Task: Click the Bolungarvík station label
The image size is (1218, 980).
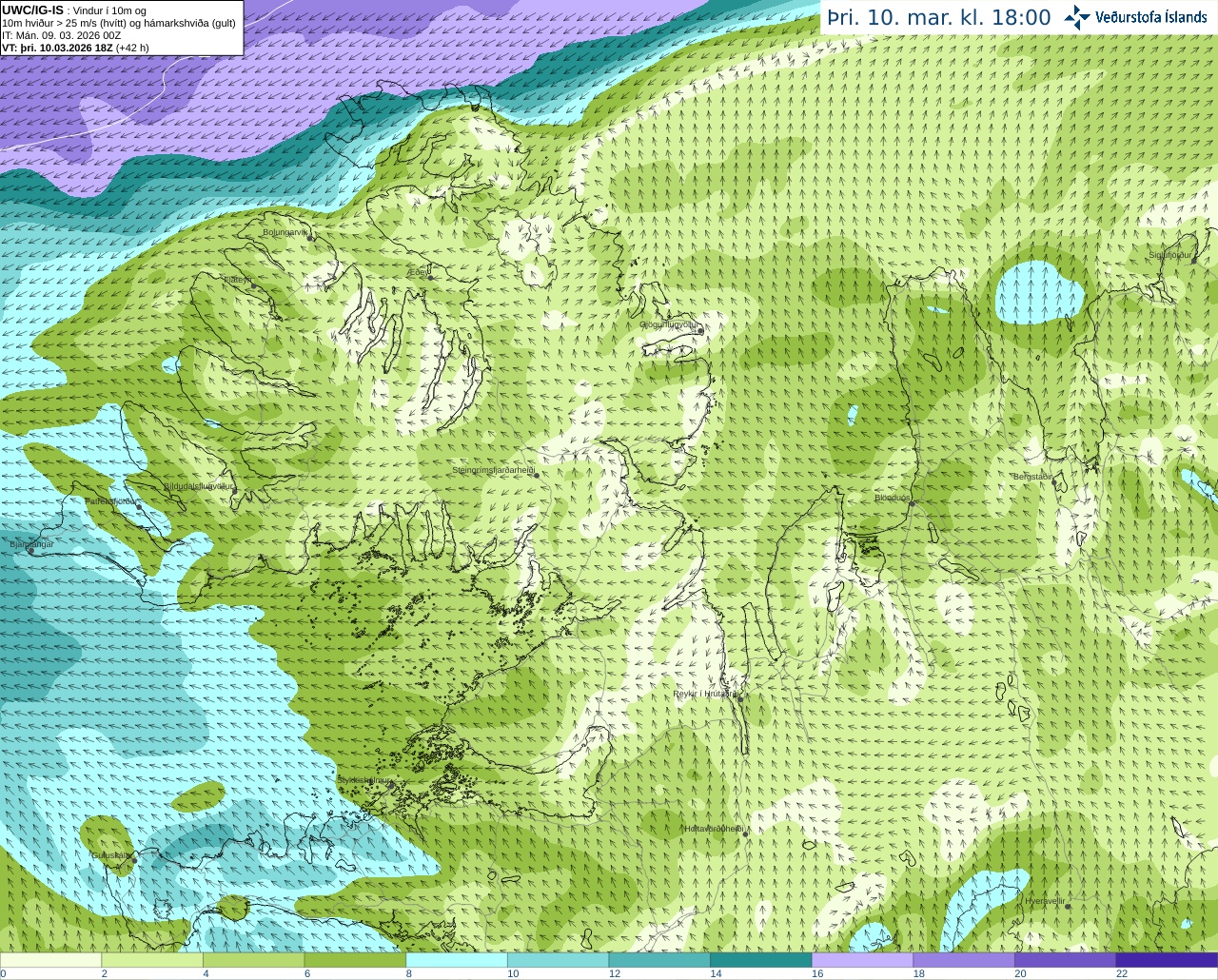Action: [285, 231]
